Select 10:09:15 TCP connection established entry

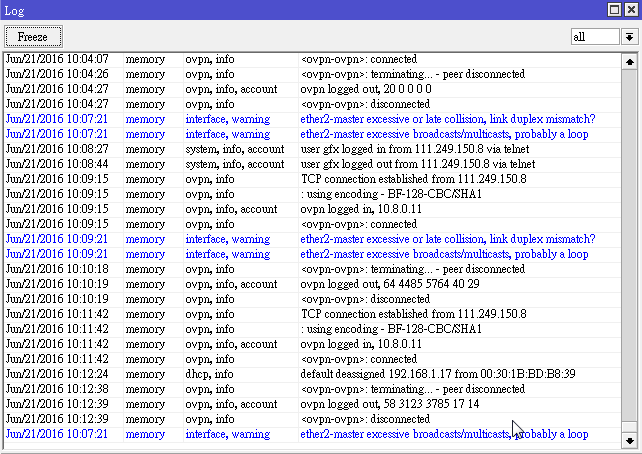[x=313, y=179]
